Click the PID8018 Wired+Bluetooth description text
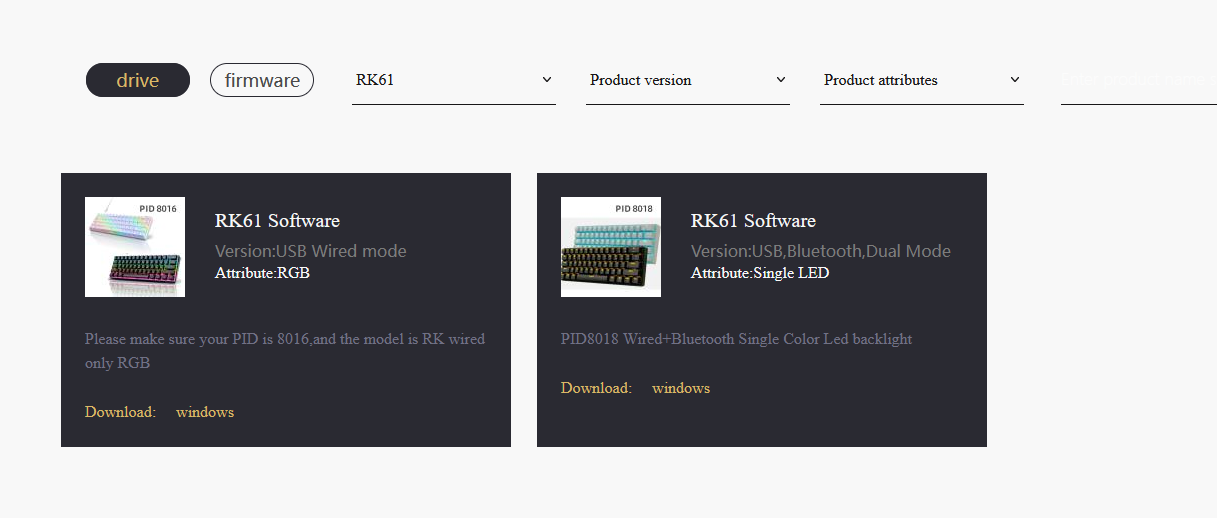This screenshot has width=1217, height=518. [x=737, y=339]
